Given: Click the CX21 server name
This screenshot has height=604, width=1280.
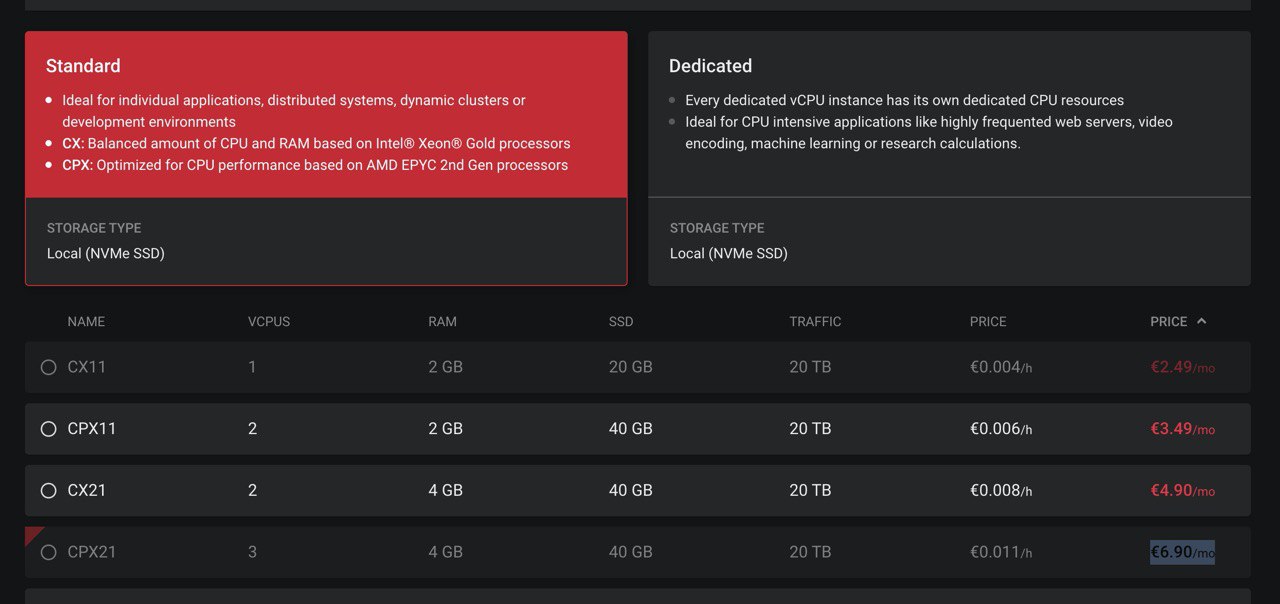Looking at the screenshot, I should pyautogui.click(x=87, y=491).
